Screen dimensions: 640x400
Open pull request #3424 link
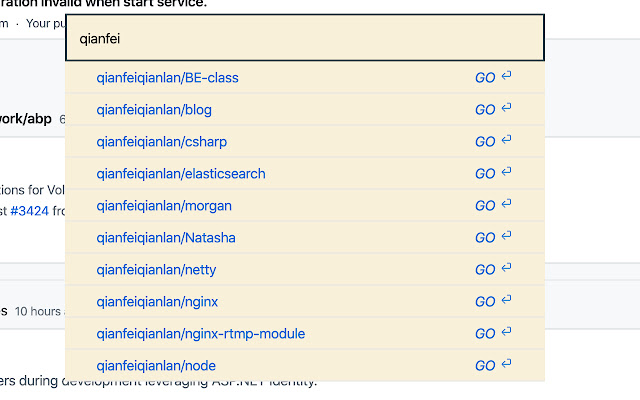click(x=29, y=211)
